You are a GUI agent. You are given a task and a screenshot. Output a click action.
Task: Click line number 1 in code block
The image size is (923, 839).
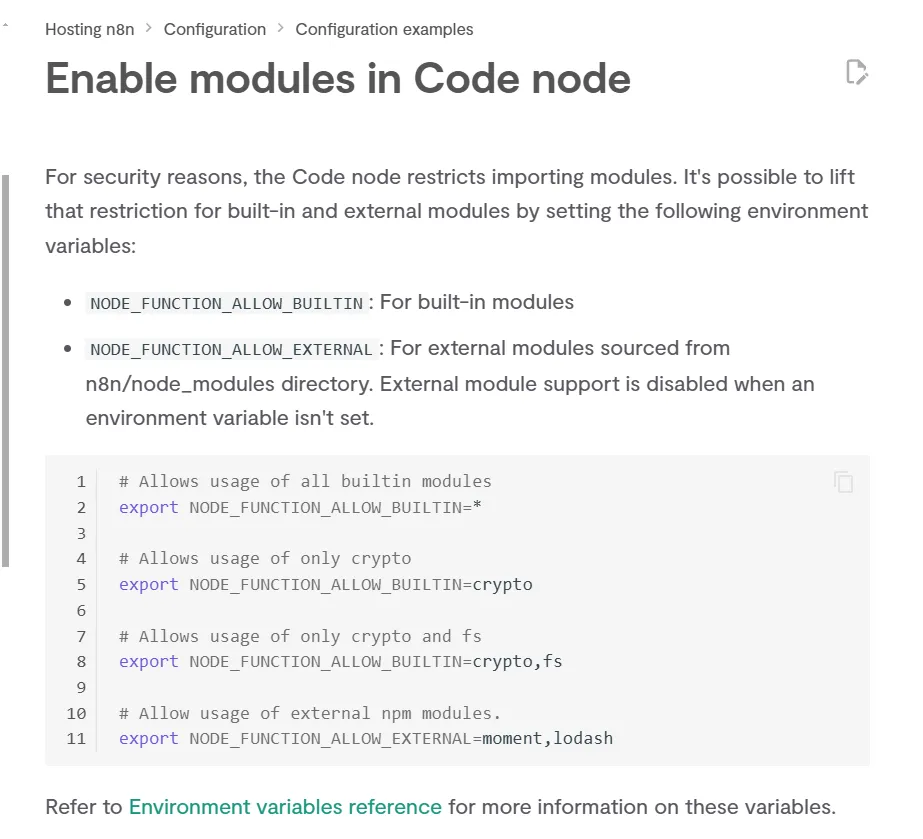click(x=81, y=482)
